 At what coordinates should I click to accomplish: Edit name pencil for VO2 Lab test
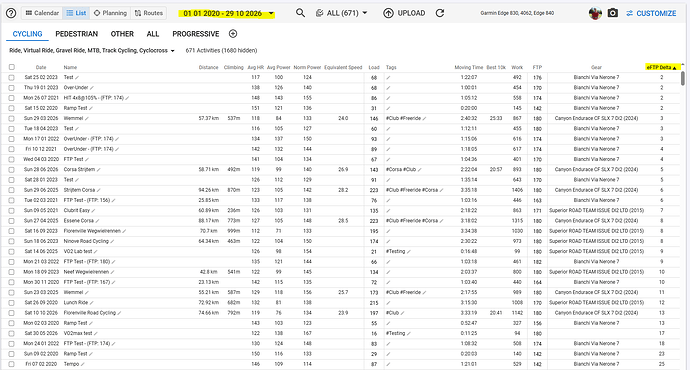point(96,252)
